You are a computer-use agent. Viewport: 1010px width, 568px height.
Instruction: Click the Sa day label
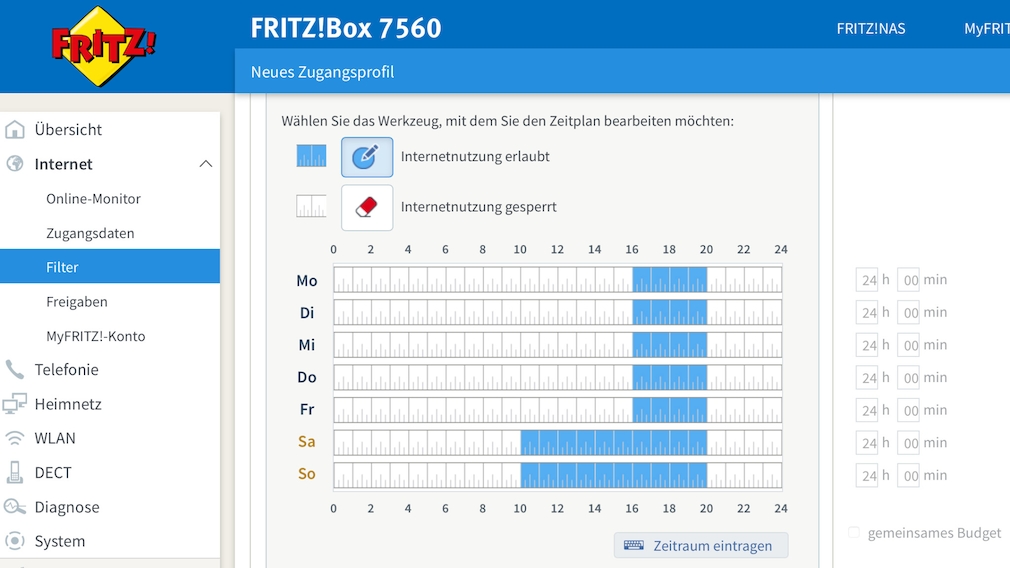click(307, 442)
